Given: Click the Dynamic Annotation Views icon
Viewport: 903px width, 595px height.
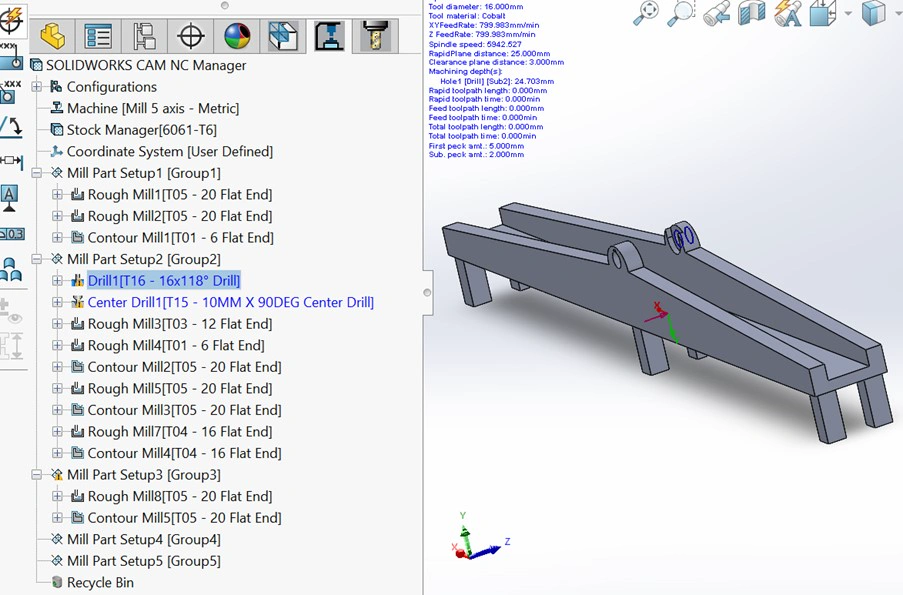Looking at the screenshot, I should tap(787, 13).
